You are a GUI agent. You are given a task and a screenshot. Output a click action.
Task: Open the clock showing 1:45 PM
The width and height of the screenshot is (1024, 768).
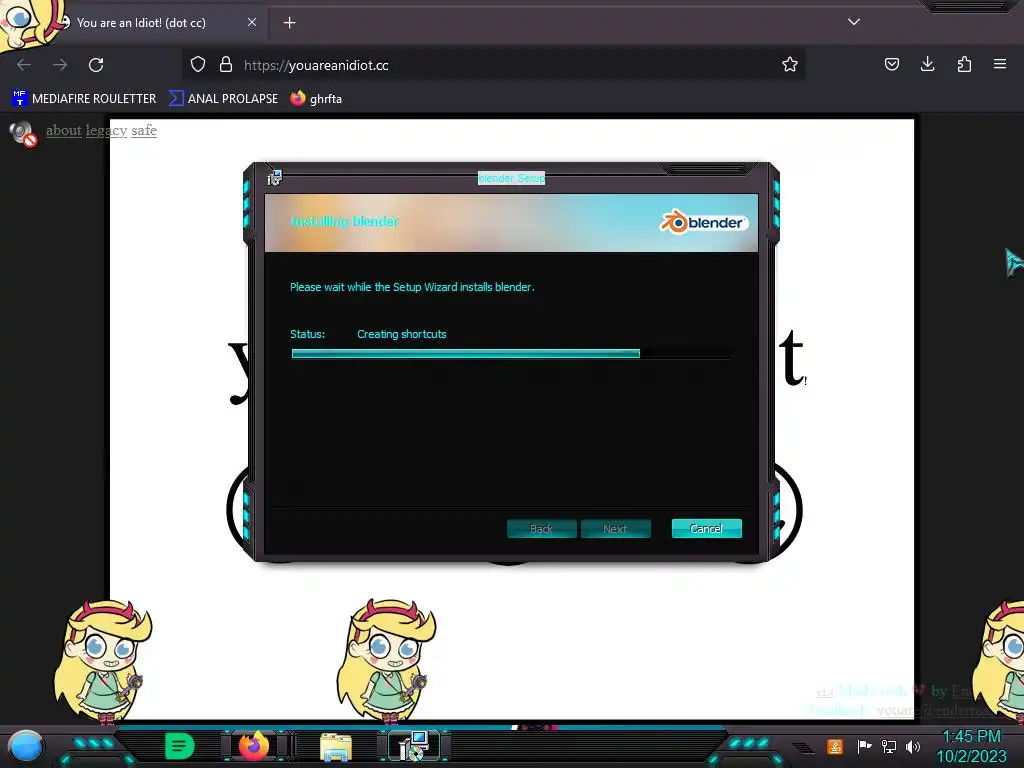[x=971, y=746]
